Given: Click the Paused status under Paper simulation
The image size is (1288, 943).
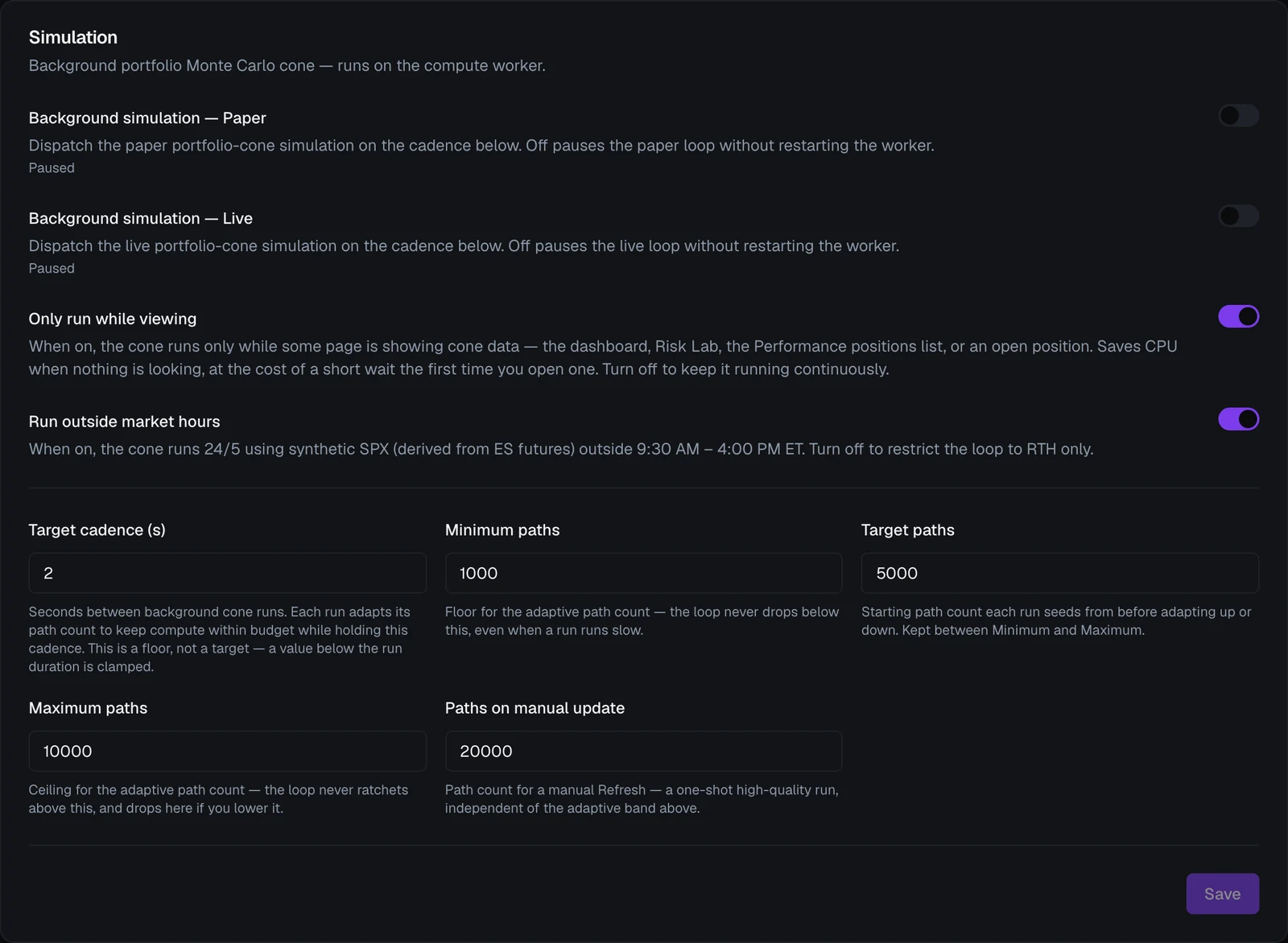Looking at the screenshot, I should 52,168.
